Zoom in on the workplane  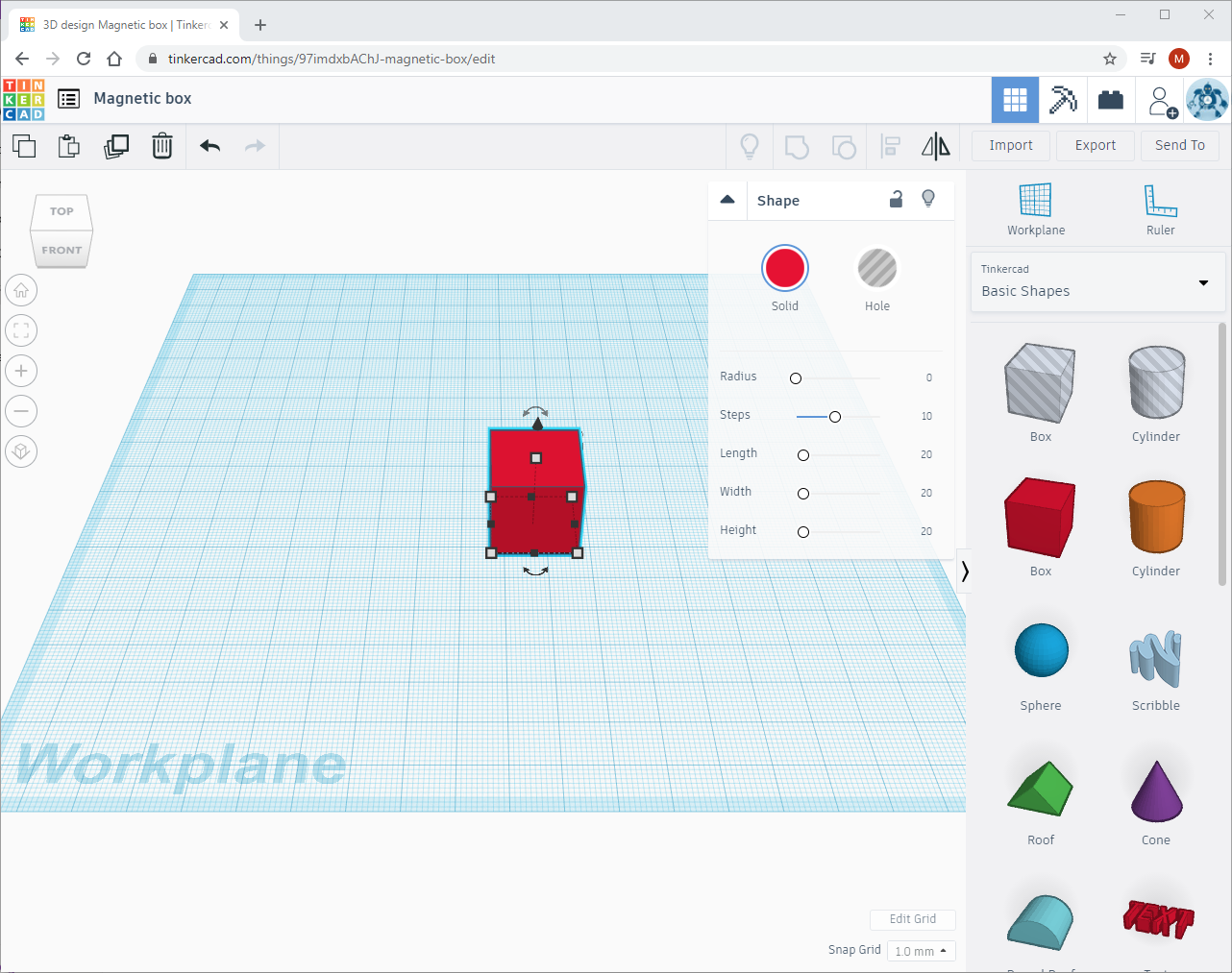pos(21,371)
